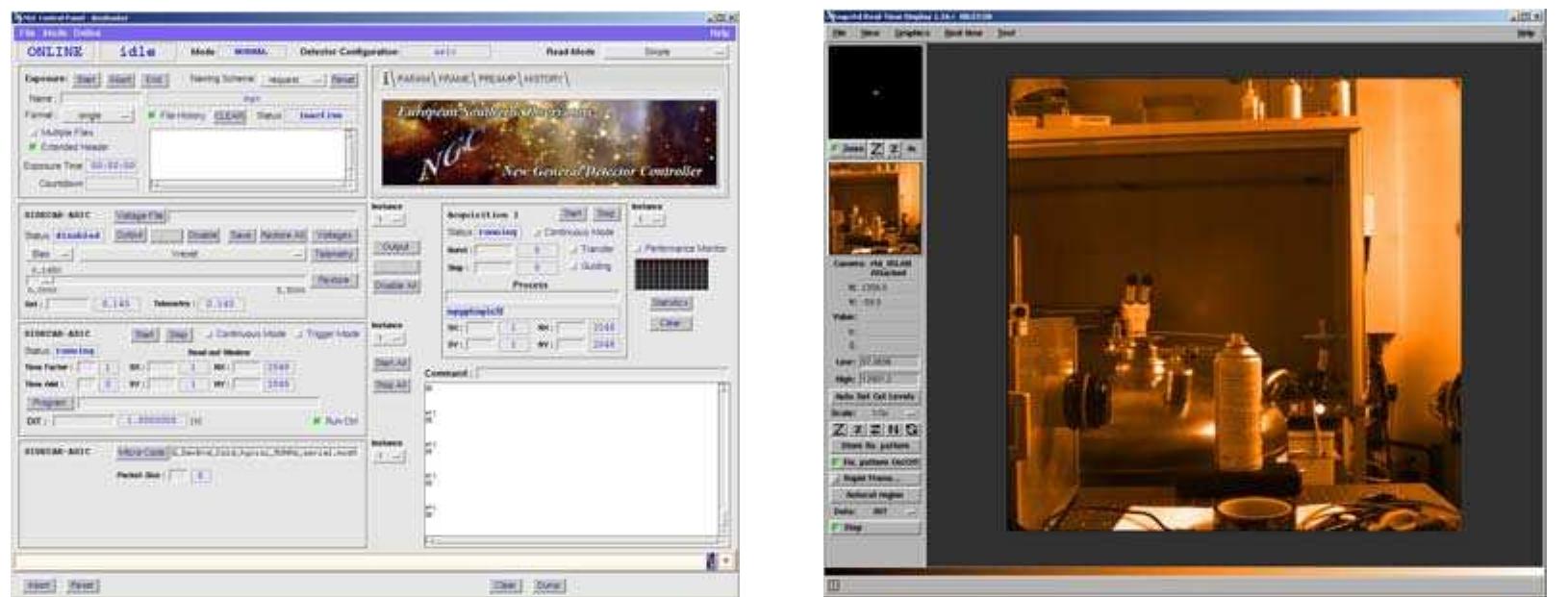
Task: Toggle the Fix. pattern On/Off checkbox
Action: 835,461
